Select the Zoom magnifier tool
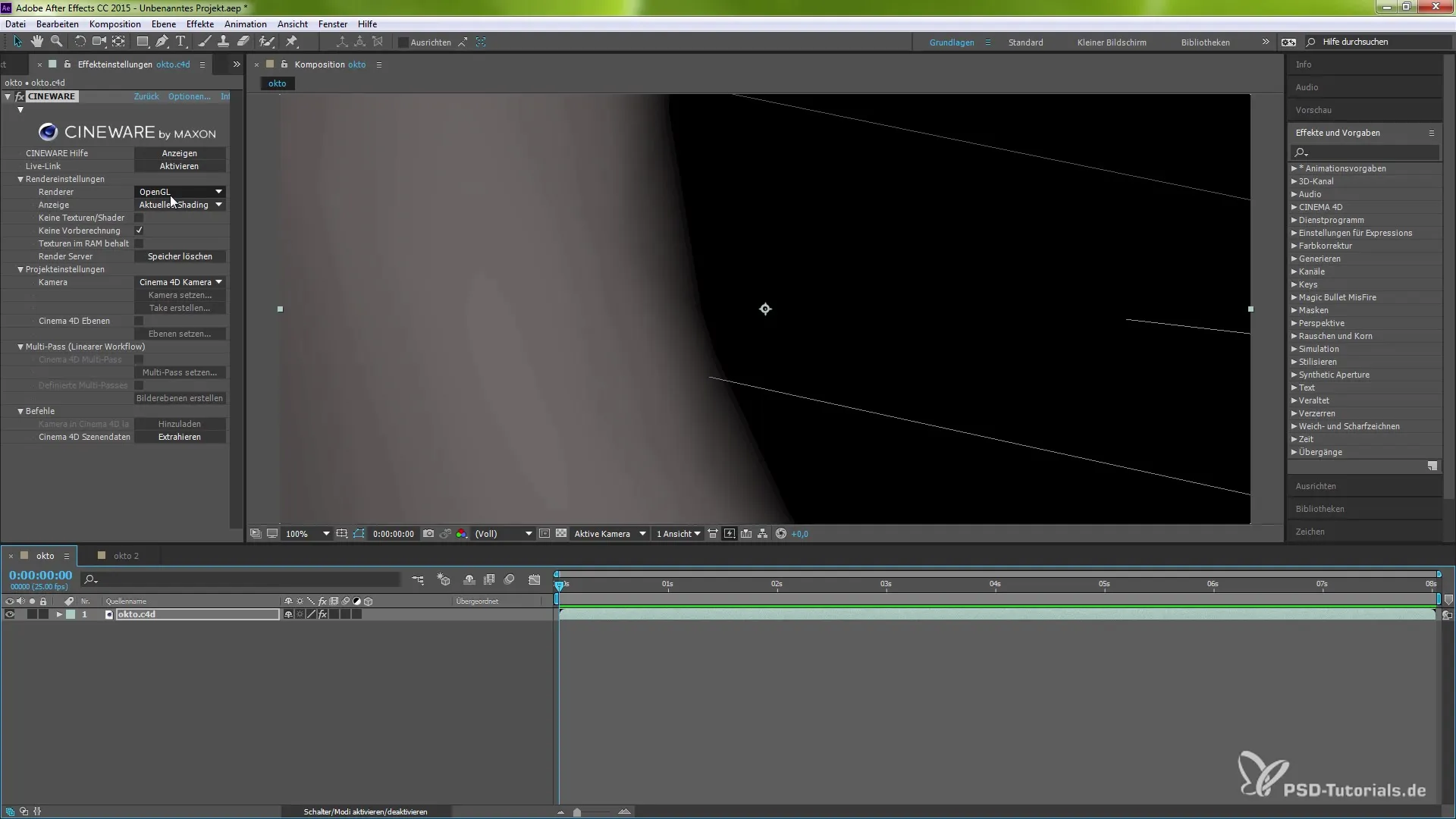 [x=56, y=42]
